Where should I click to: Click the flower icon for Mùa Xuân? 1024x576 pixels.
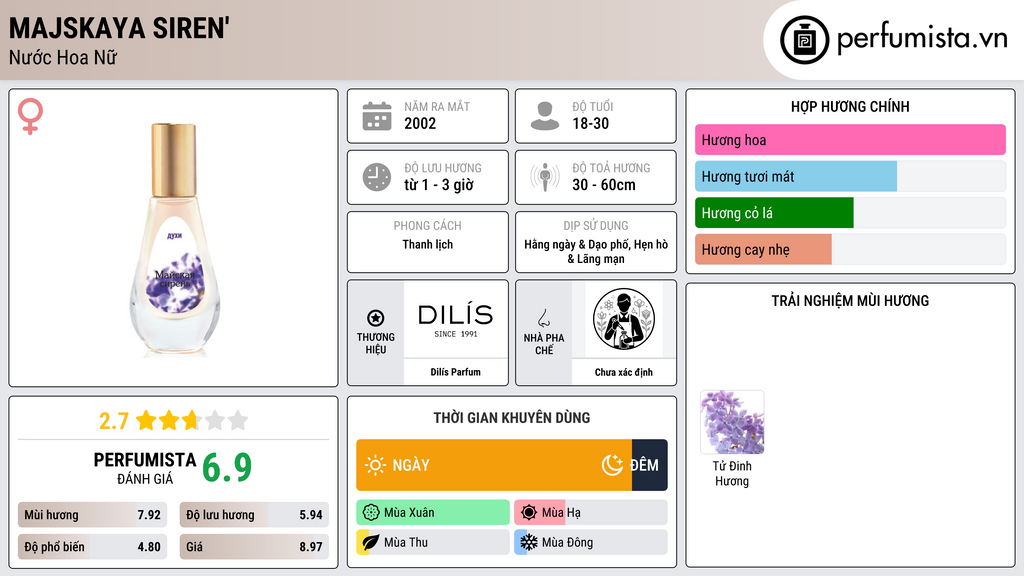371,513
